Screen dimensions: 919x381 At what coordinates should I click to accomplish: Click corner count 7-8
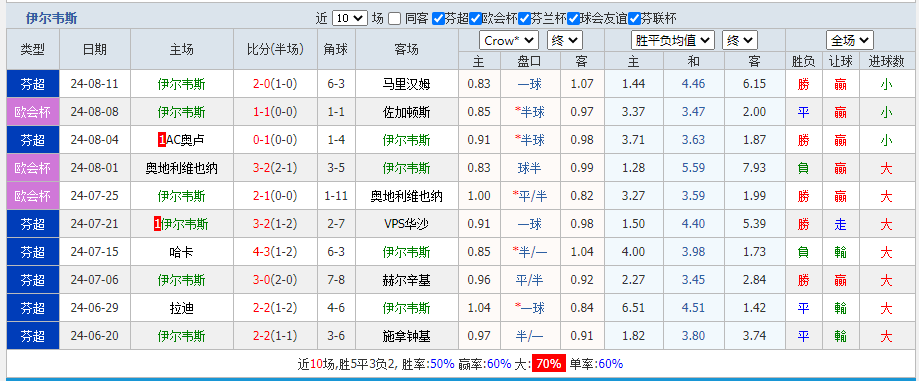[336, 280]
